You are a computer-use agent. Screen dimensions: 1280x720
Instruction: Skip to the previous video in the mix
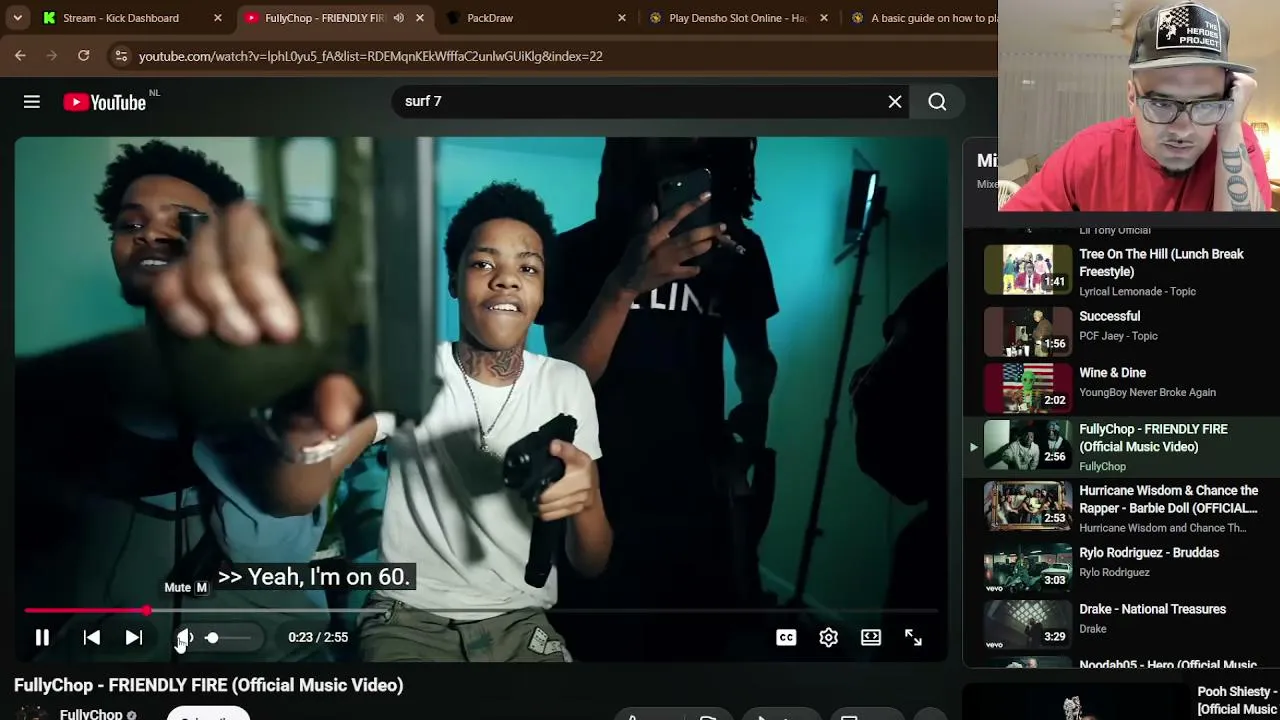tap(91, 637)
